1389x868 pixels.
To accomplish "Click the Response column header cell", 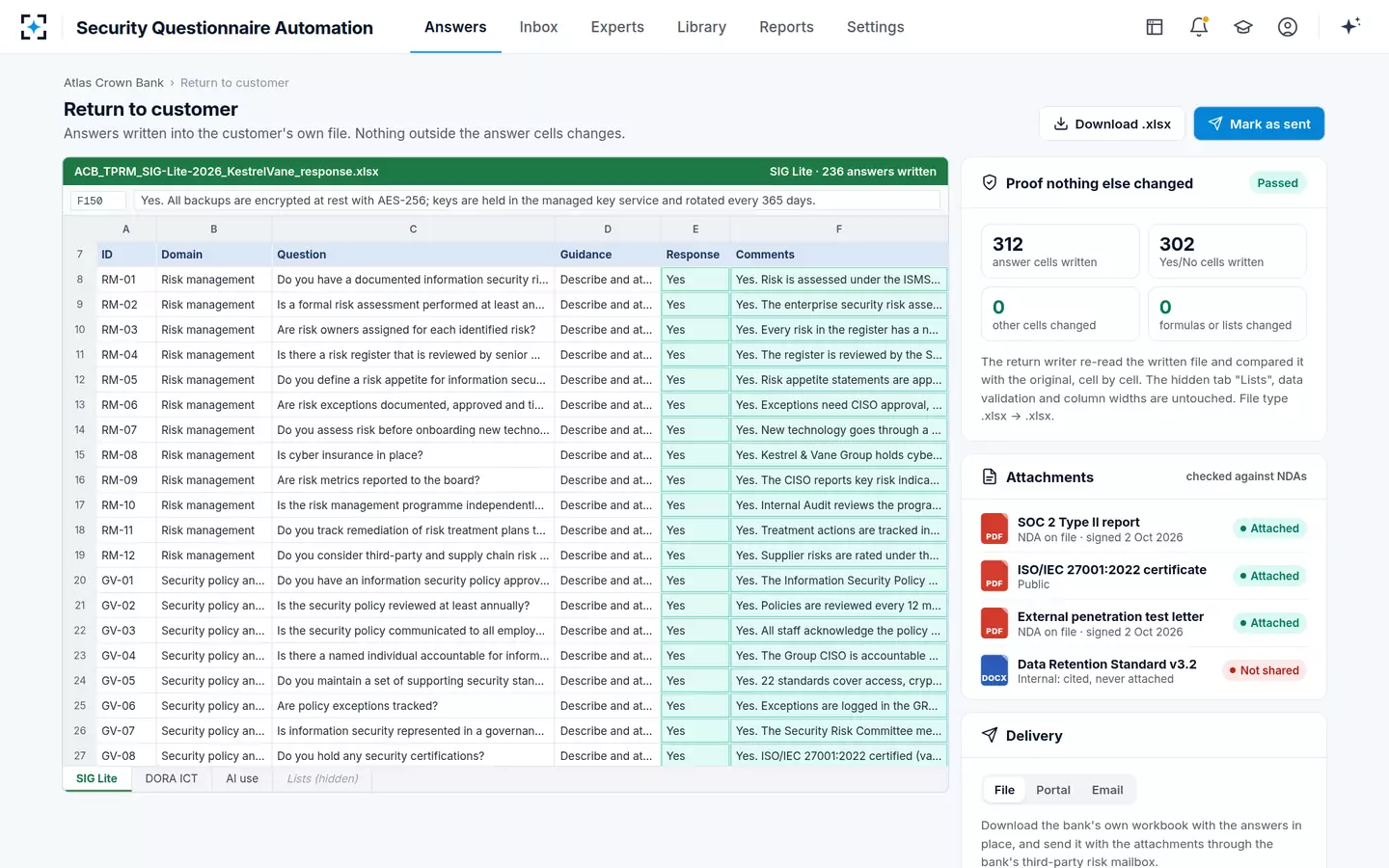I will [694, 255].
